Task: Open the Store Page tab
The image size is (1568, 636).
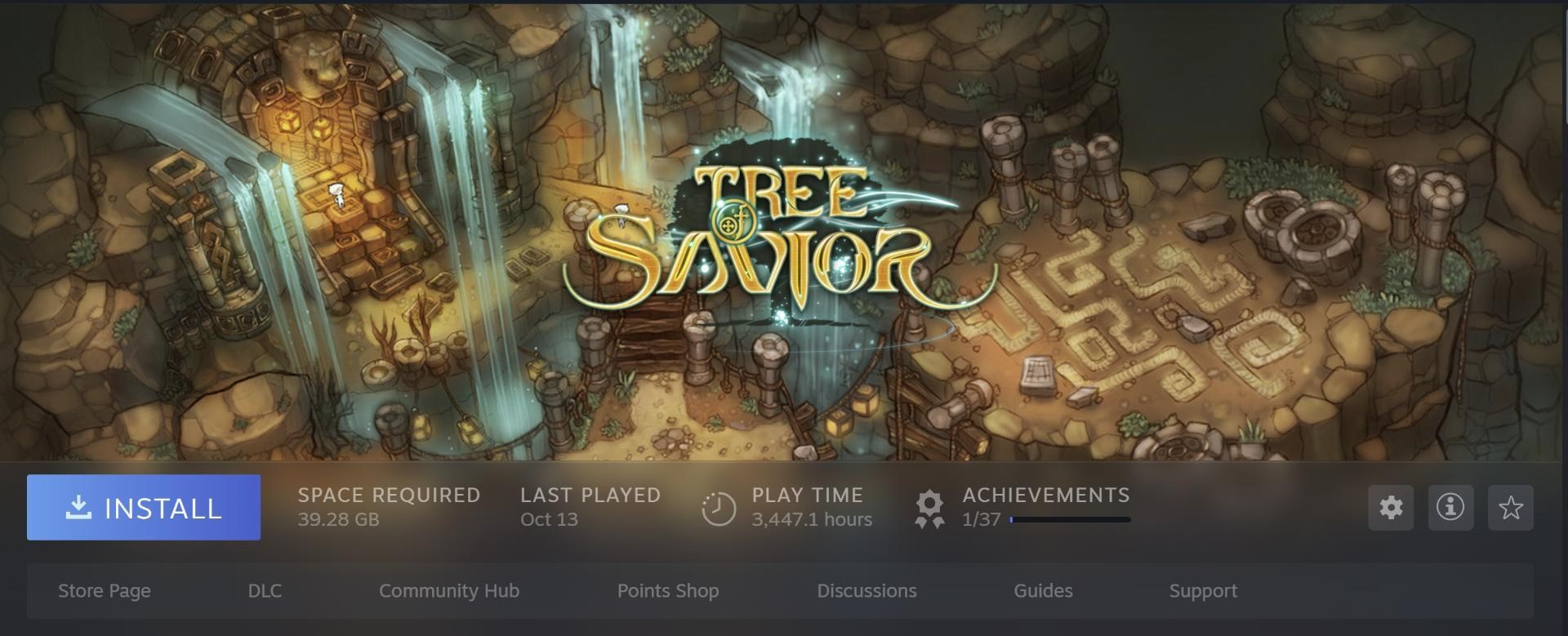Action: point(105,590)
